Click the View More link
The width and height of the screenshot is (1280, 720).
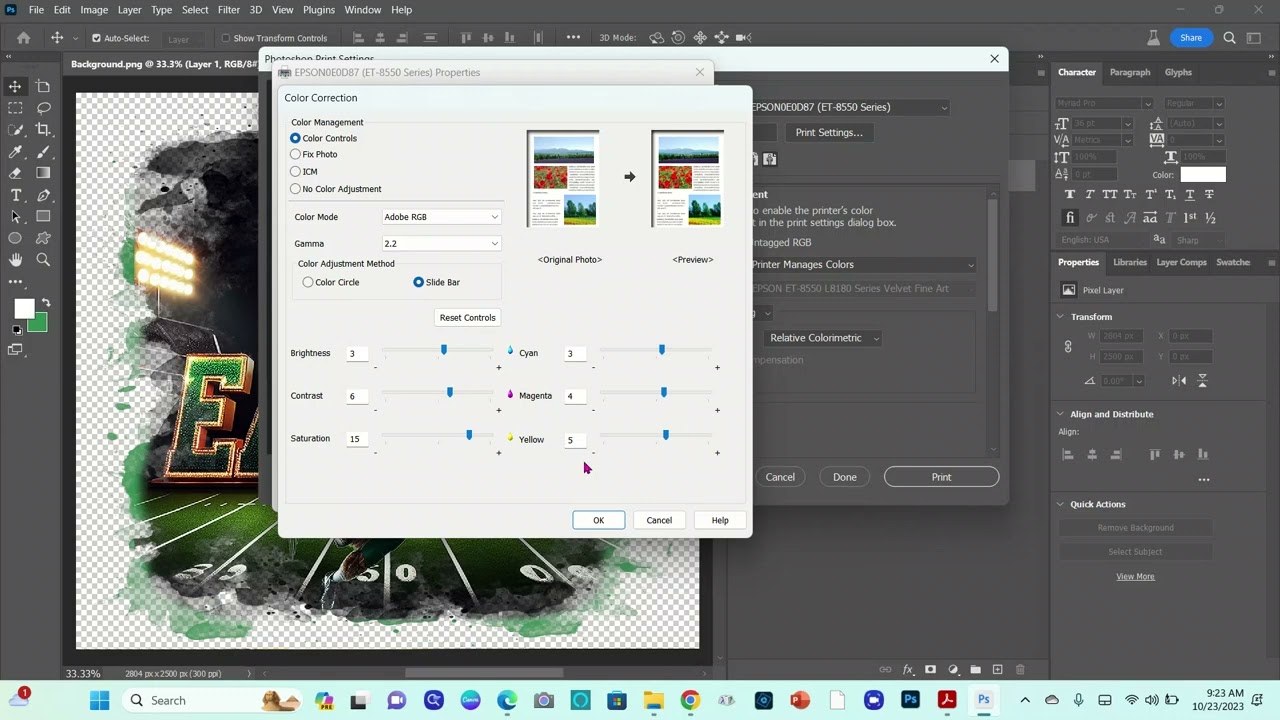[1135, 576]
